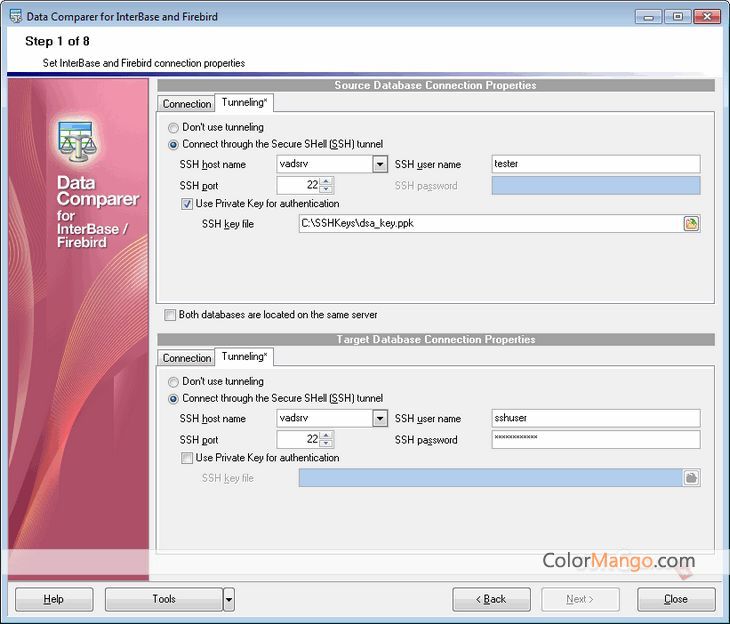Screen dimensions: 730x624
Task: Click target SSH host name text vadsrv
Action: [x=294, y=418]
